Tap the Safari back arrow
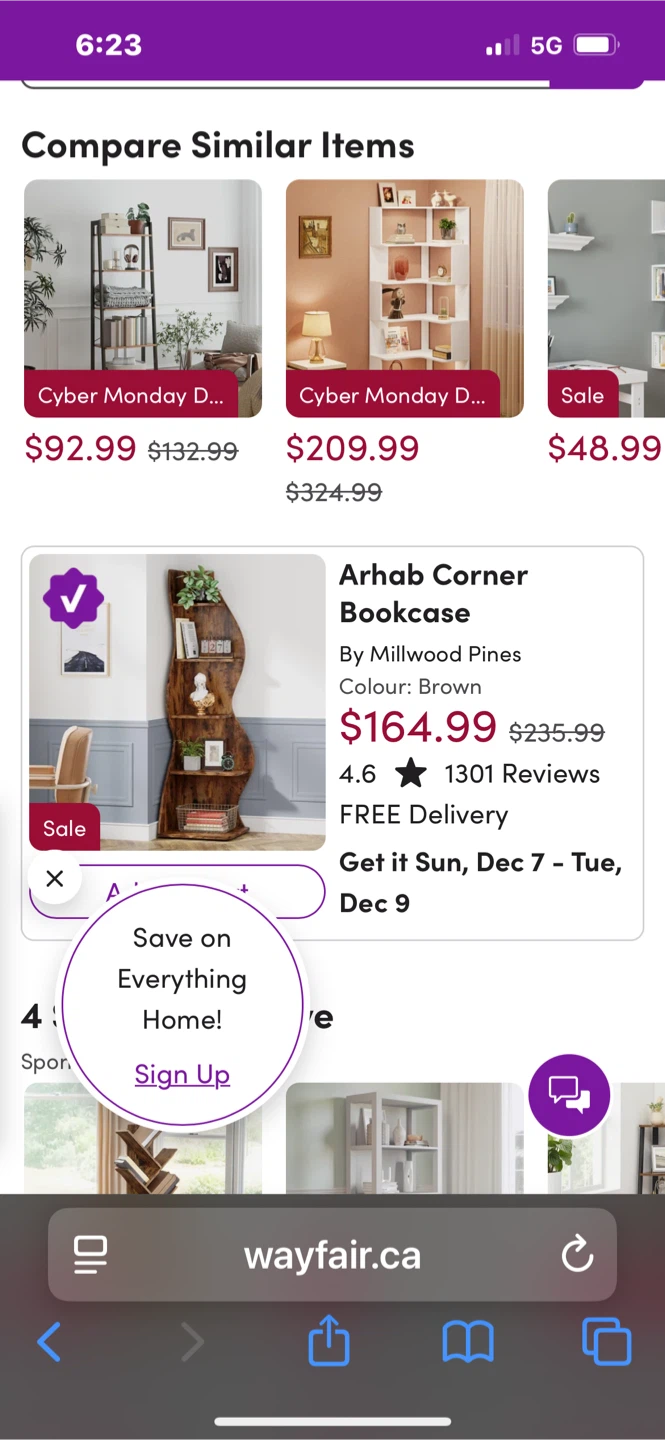Image resolution: width=665 pixels, height=1440 pixels. click(x=49, y=1342)
